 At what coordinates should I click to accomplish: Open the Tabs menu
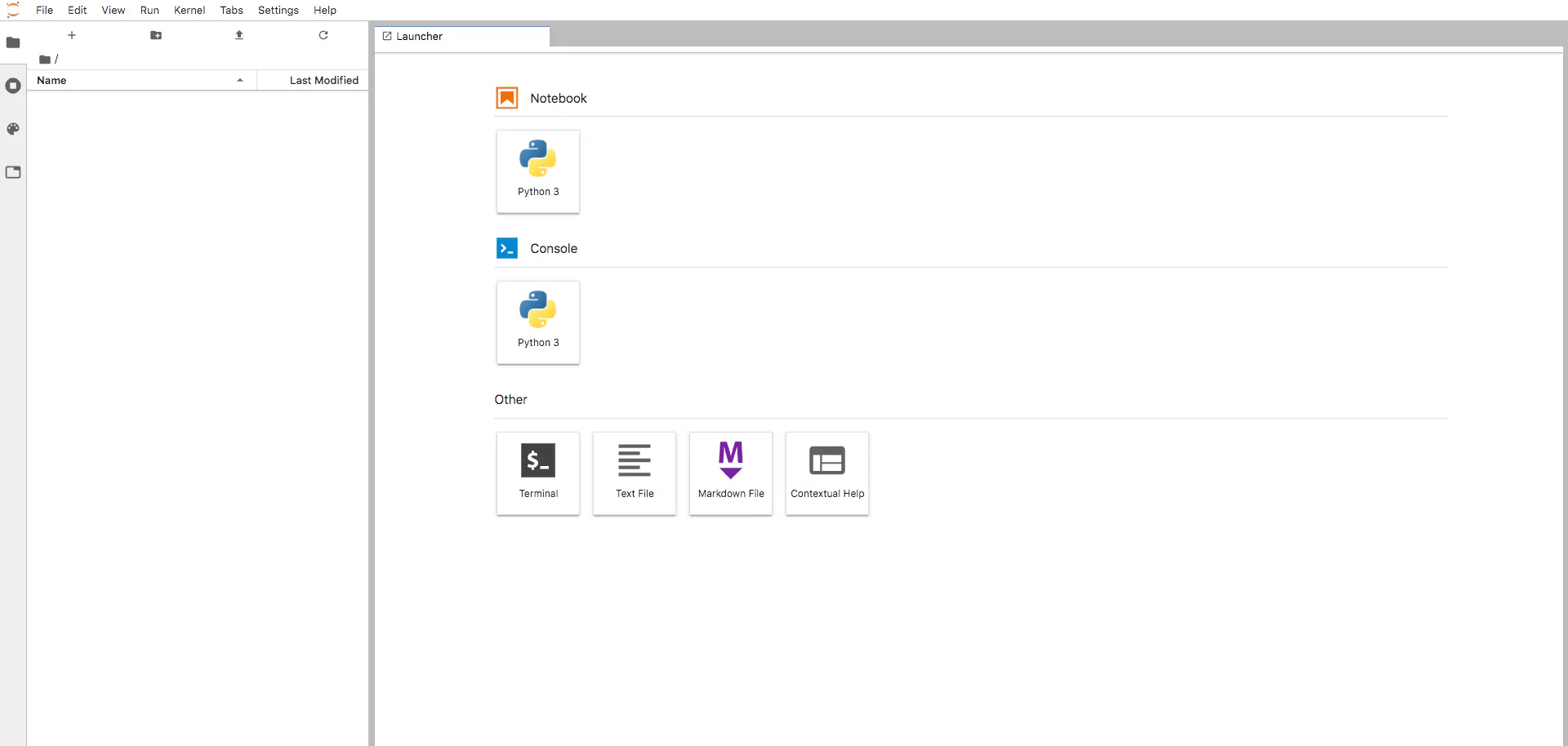232,11
